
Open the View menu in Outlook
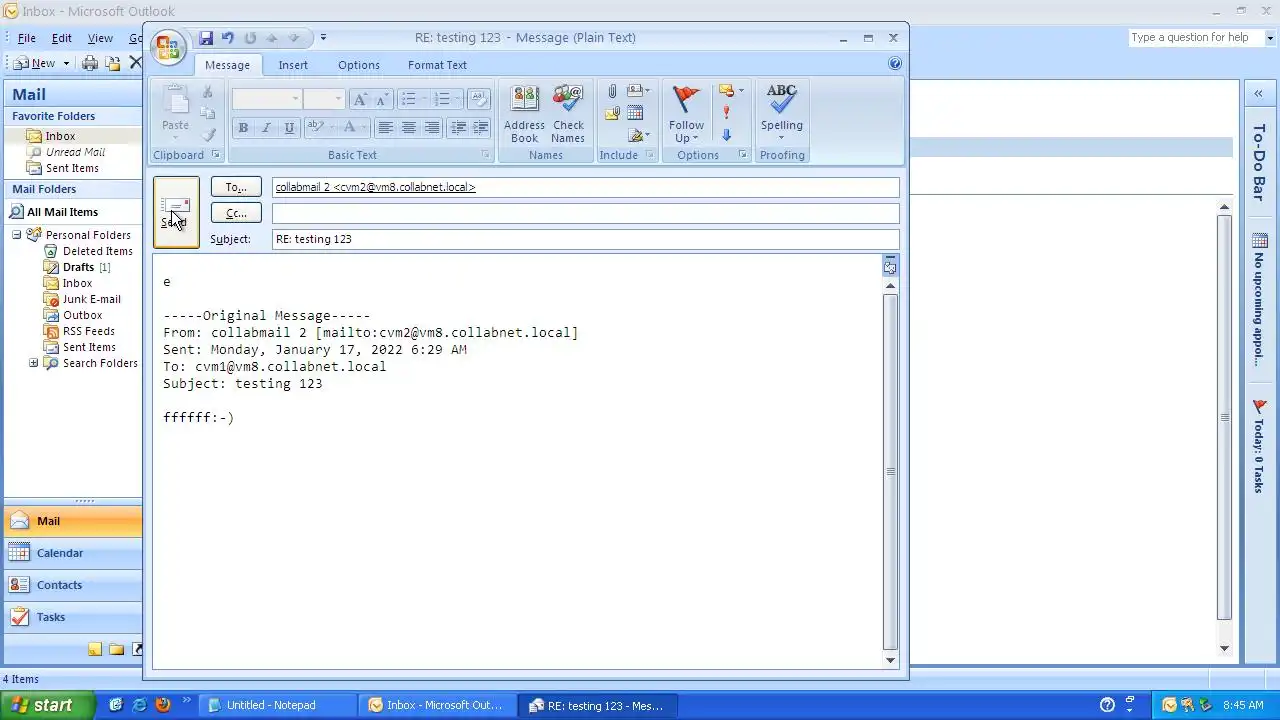tap(100, 38)
